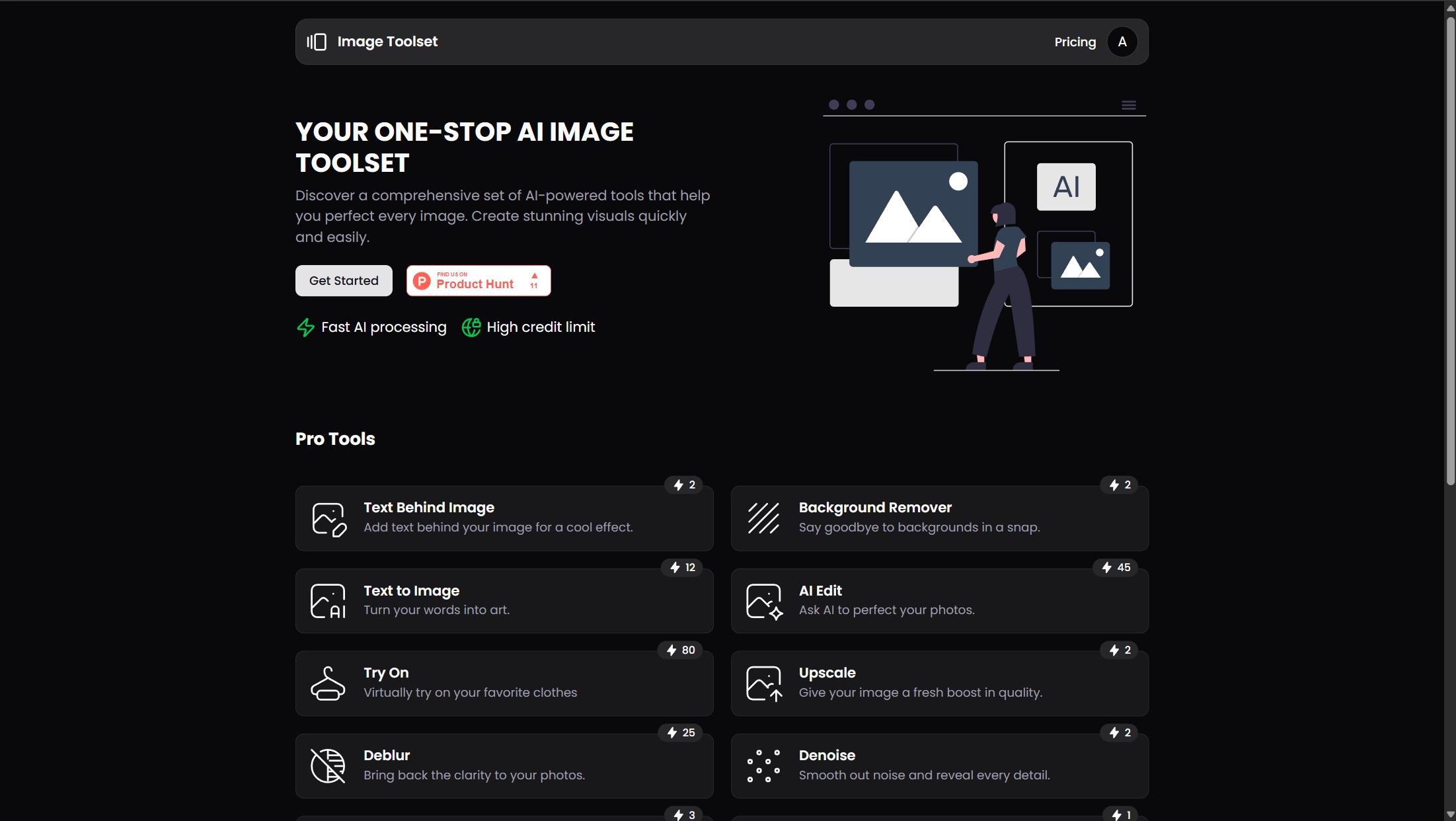Click the AI tile in hero illustration
Image resolution: width=1456 pixels, height=821 pixels.
[1066, 187]
